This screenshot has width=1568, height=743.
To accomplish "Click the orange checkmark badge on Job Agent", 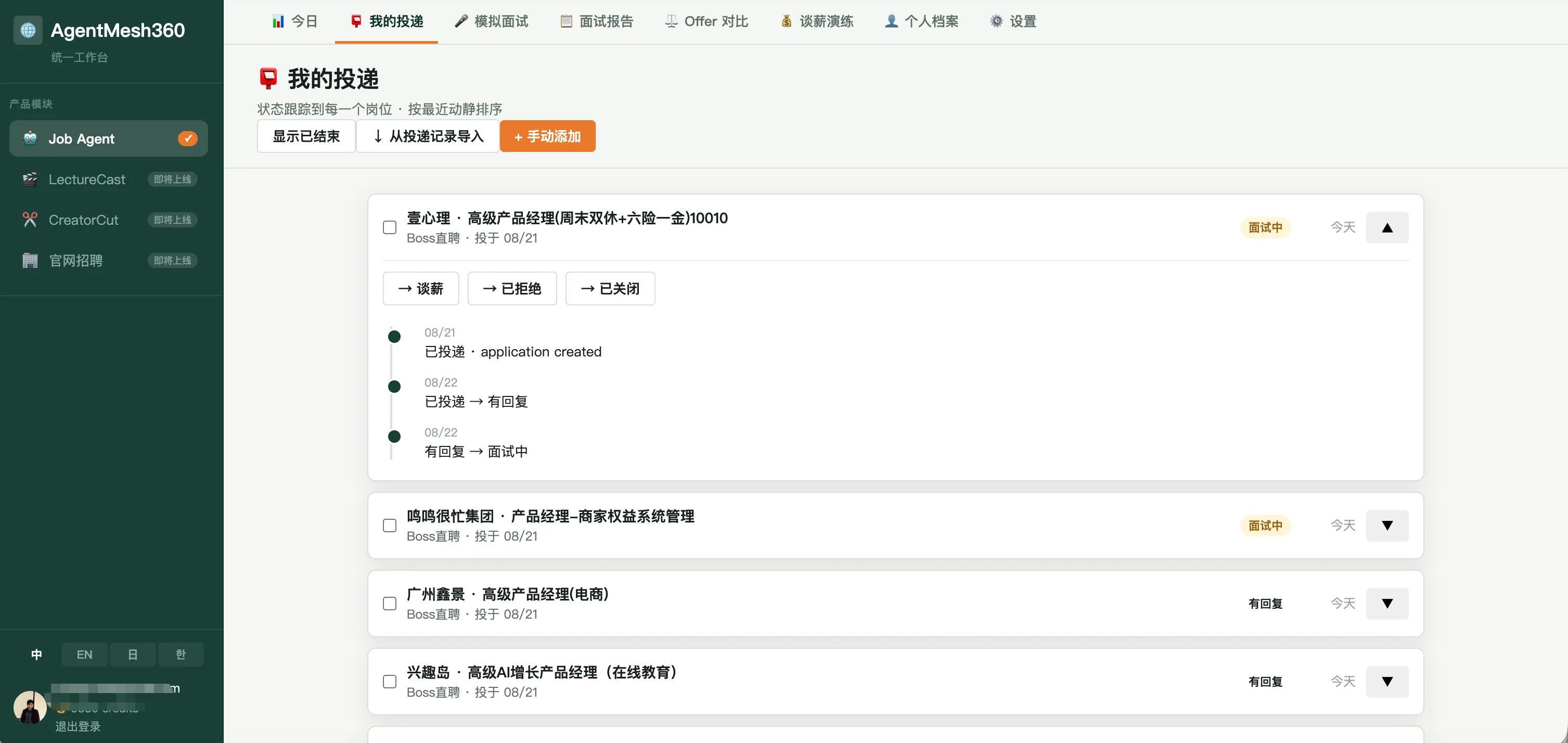I will pyautogui.click(x=187, y=138).
